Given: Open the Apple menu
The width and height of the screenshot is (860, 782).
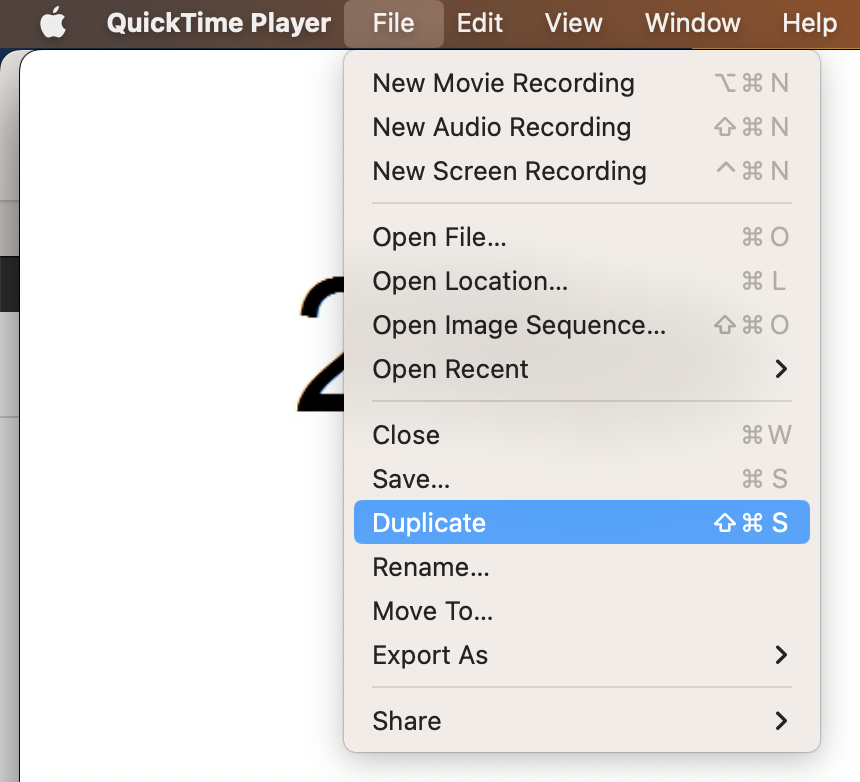Looking at the screenshot, I should [x=52, y=23].
